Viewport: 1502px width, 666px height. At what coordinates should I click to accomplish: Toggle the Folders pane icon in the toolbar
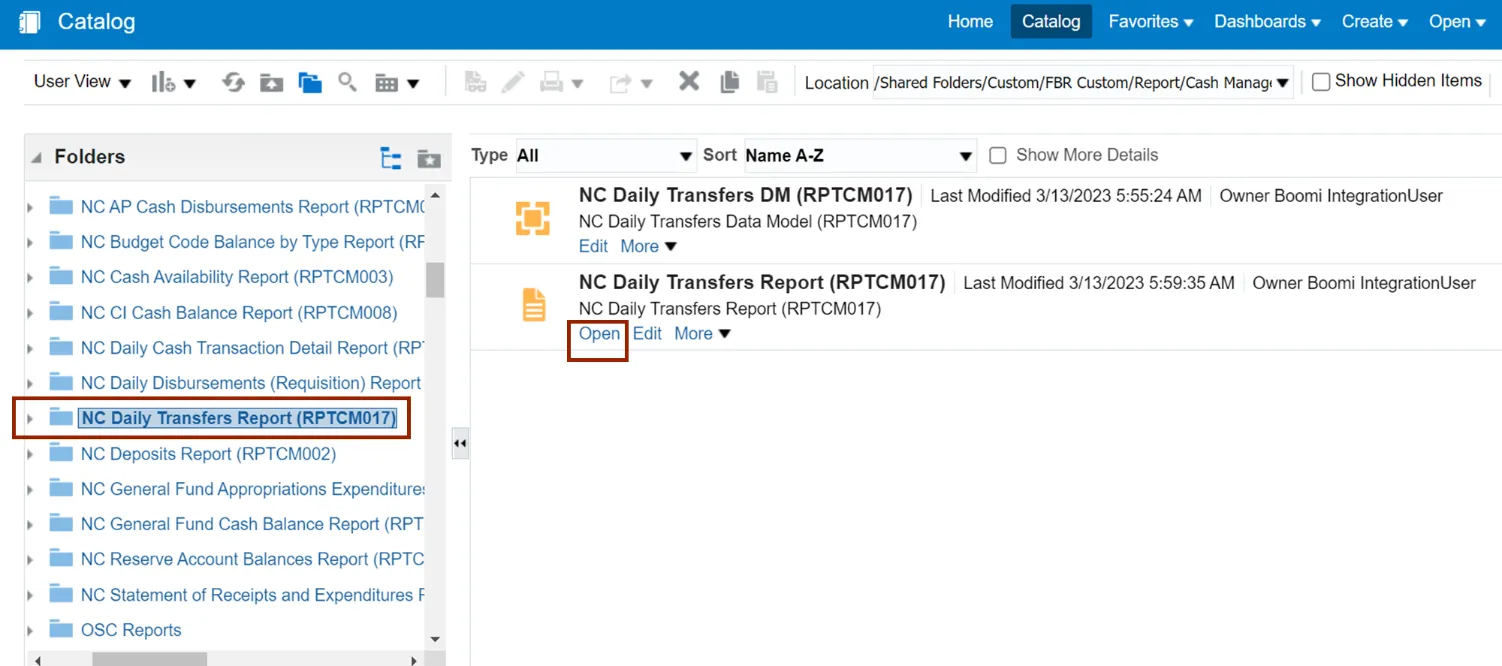pos(310,82)
